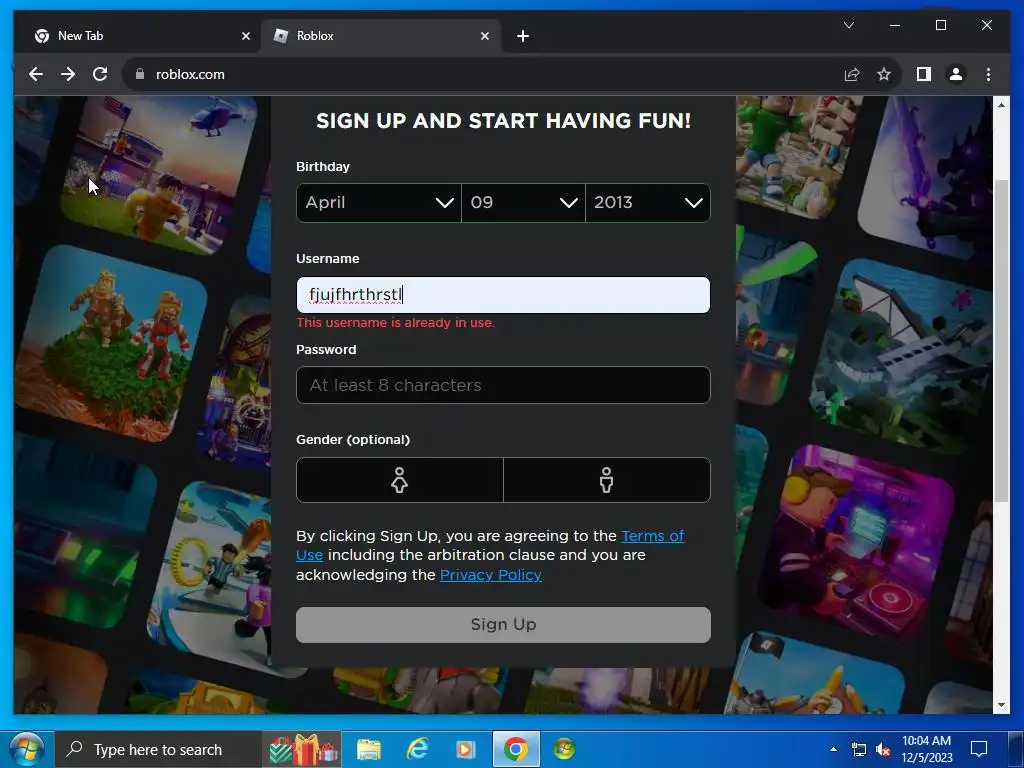
Task: Switch to the Roblox tab
Action: (x=381, y=36)
